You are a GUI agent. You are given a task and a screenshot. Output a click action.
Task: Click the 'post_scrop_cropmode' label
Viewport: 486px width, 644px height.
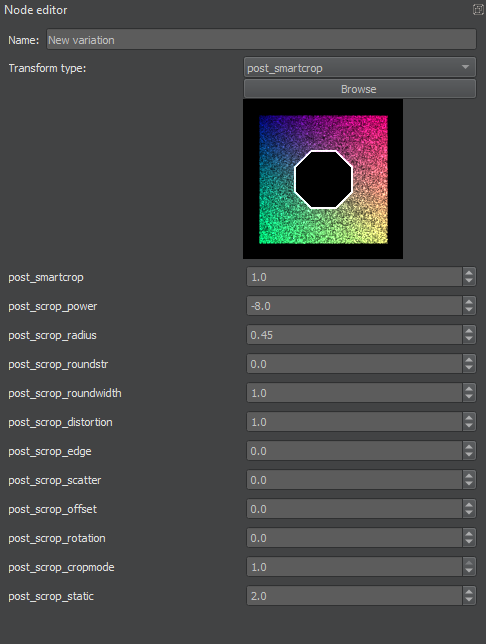[x=61, y=568]
